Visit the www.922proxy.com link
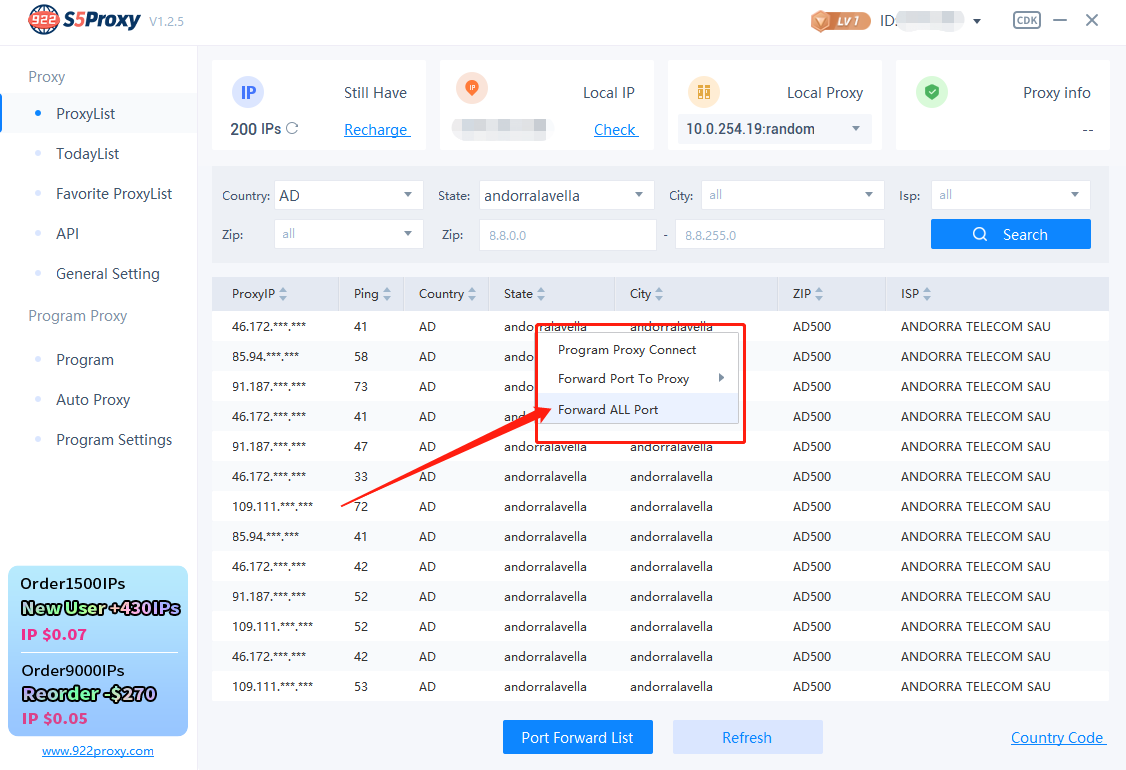The image size is (1126, 770). [x=98, y=751]
